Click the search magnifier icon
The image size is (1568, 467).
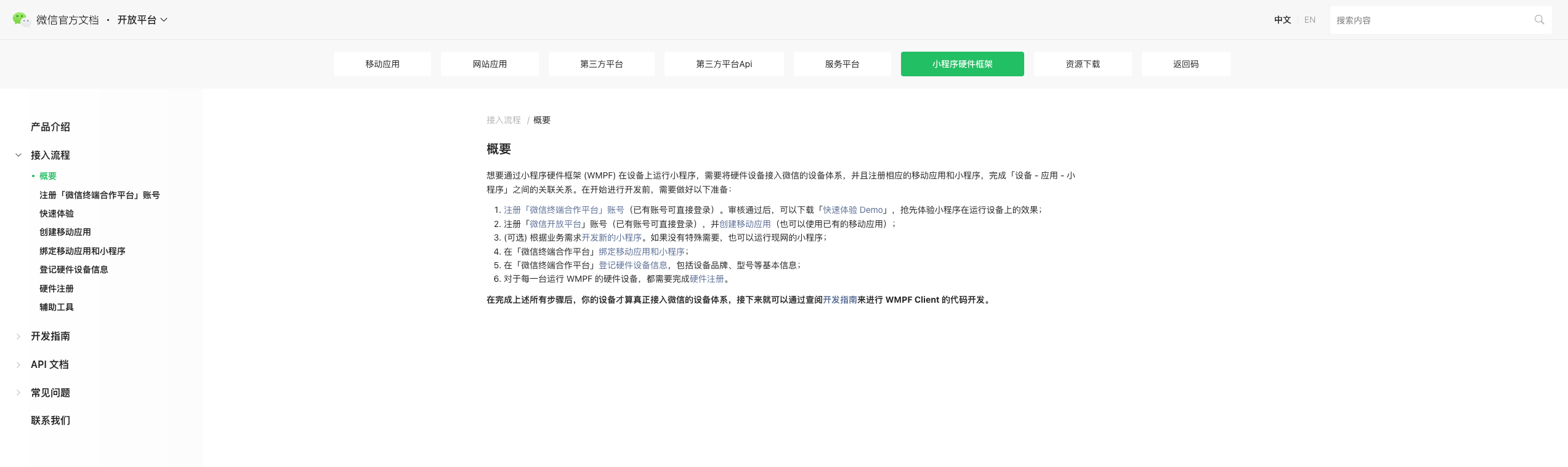[x=1539, y=20]
